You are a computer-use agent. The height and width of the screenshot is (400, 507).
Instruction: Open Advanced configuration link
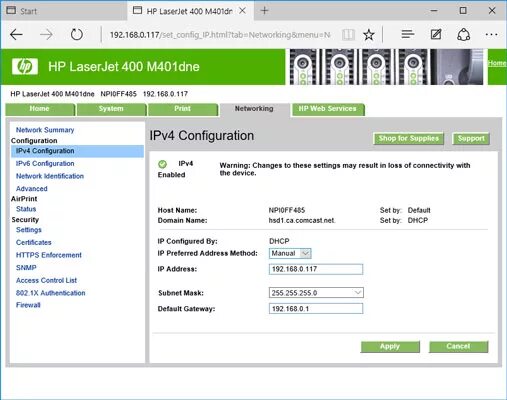pyautogui.click(x=32, y=189)
